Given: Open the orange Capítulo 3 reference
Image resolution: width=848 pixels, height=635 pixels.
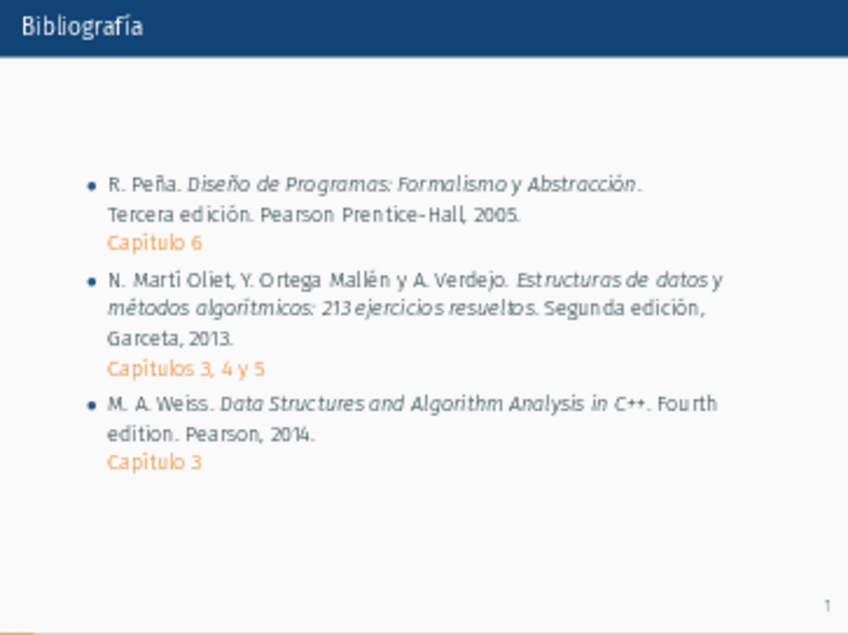Looking at the screenshot, I should tap(155, 462).
